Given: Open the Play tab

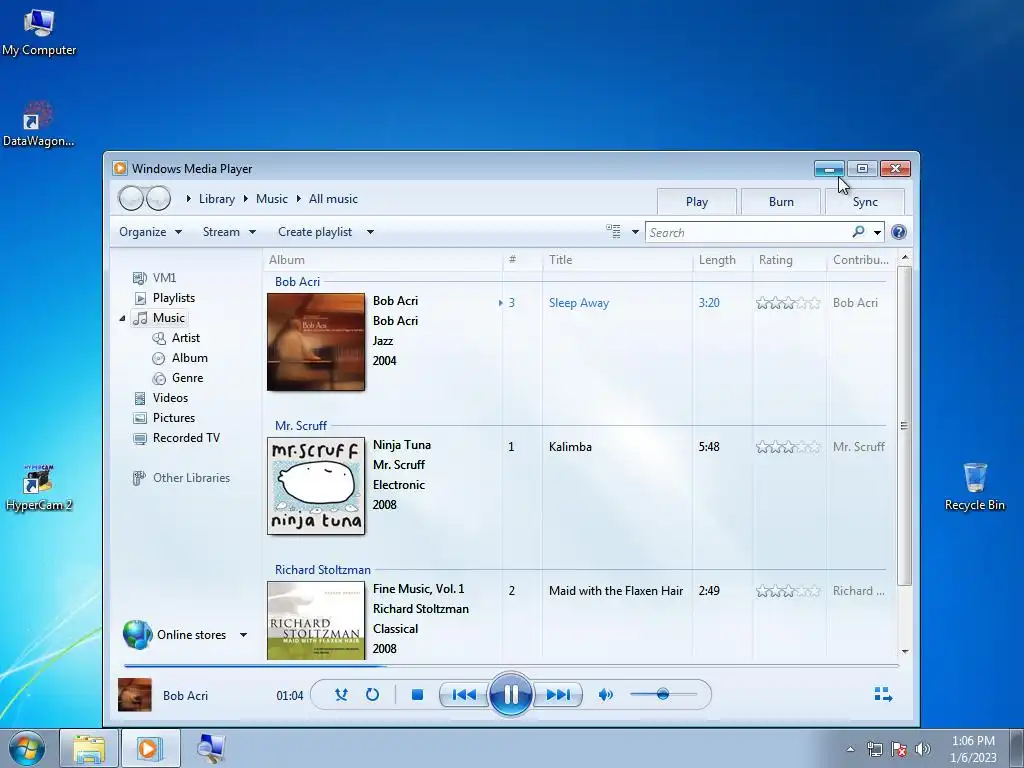Looking at the screenshot, I should pos(697,202).
